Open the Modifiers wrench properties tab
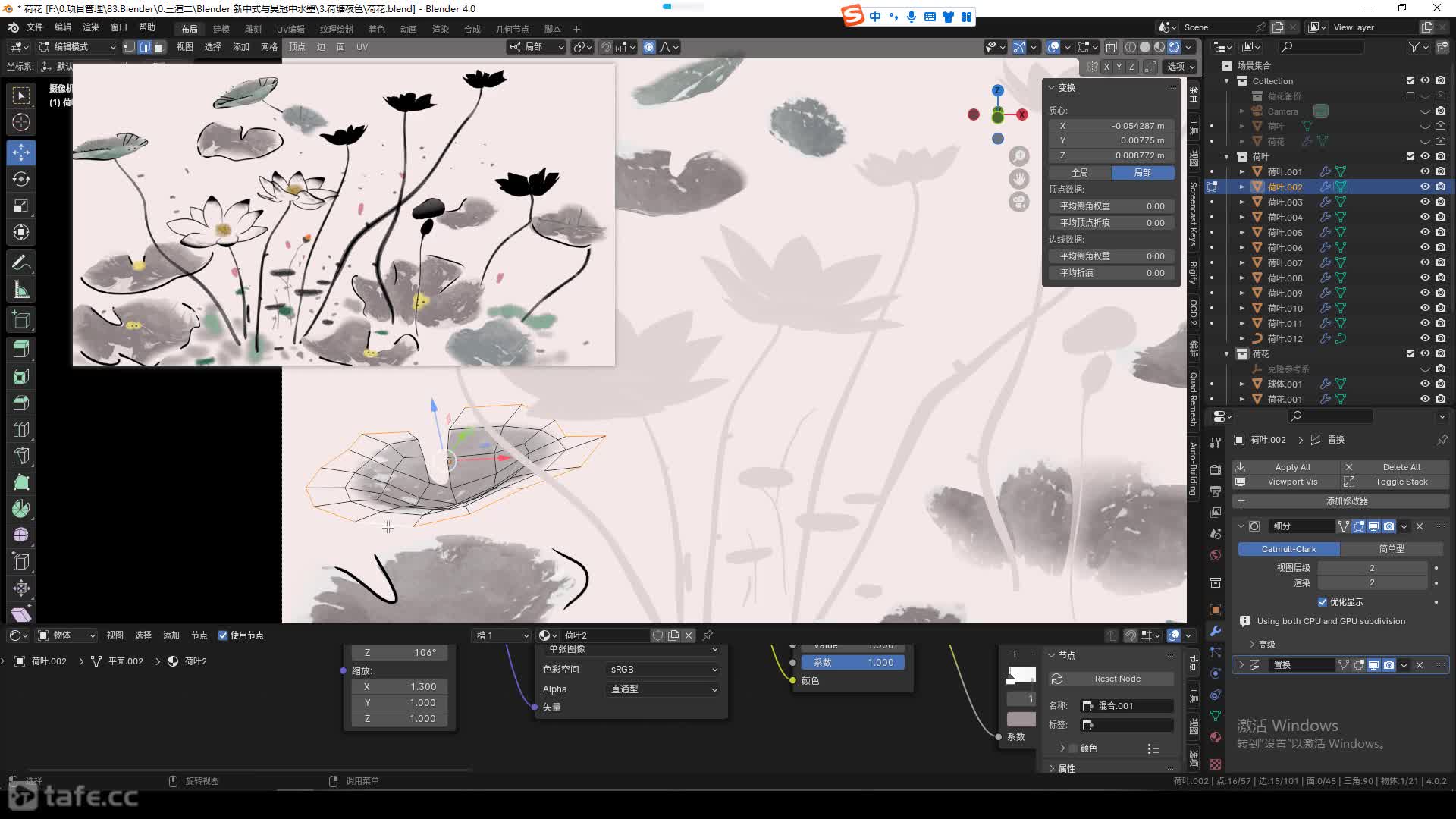Image resolution: width=1456 pixels, height=819 pixels. point(1216,631)
